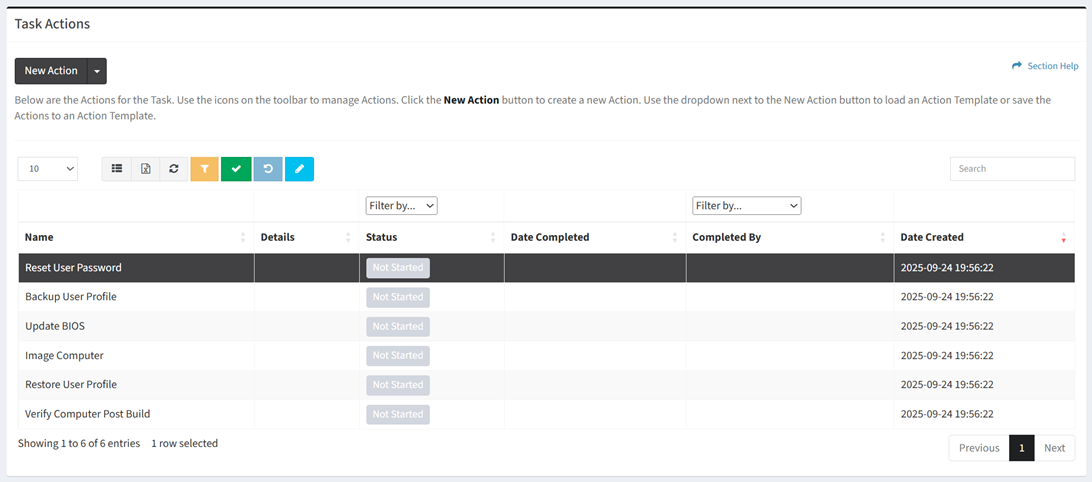Click the Next pagination button

1054,448
